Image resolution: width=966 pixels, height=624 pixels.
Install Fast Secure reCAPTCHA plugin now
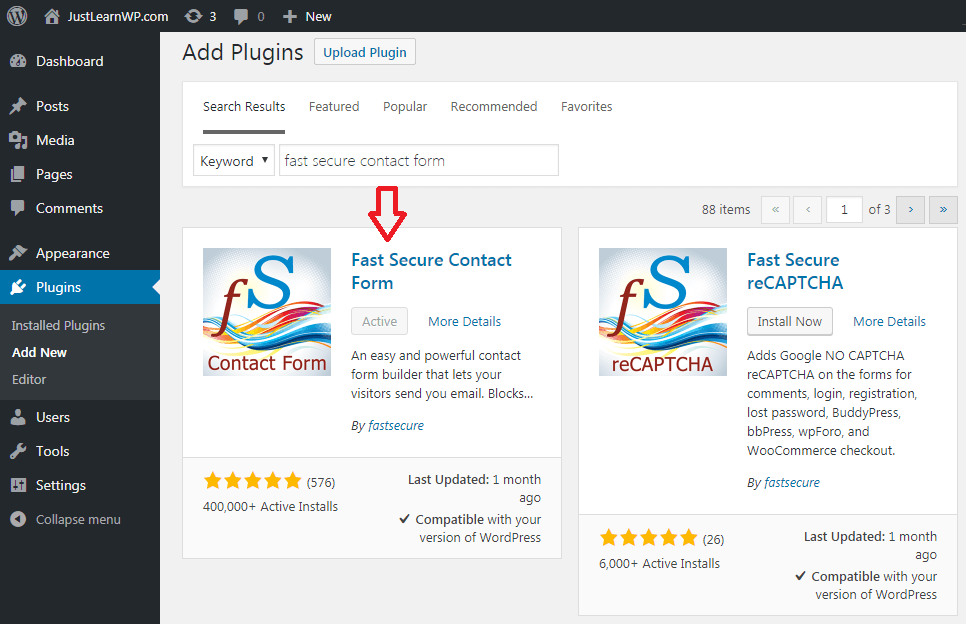(789, 322)
